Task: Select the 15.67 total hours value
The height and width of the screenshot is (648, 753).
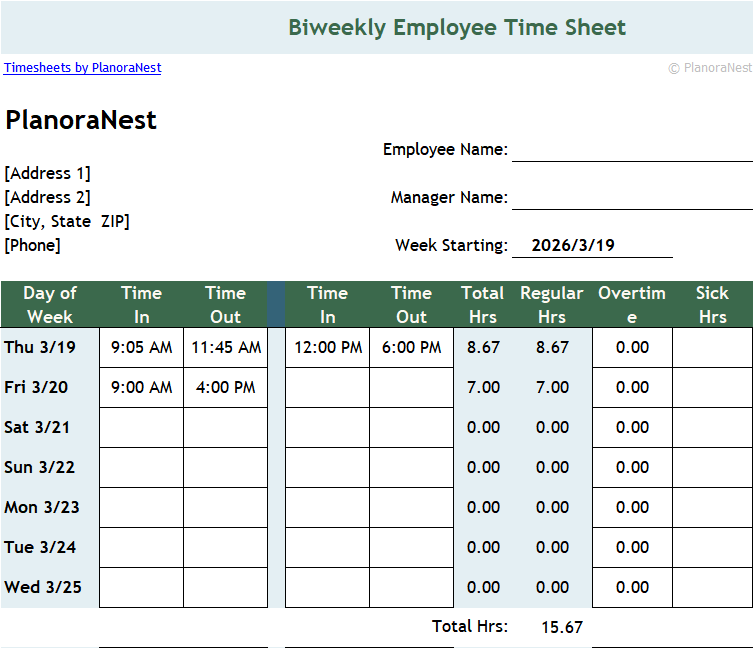Action: pos(562,627)
